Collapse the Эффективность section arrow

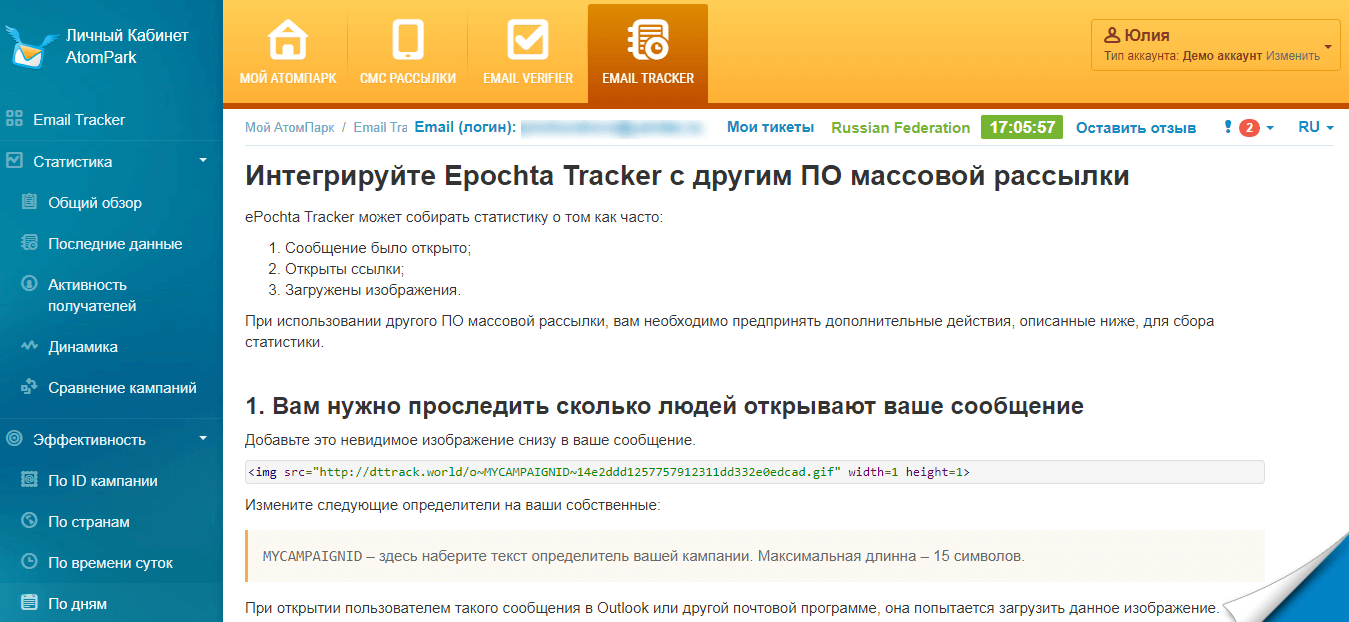pyautogui.click(x=203, y=438)
